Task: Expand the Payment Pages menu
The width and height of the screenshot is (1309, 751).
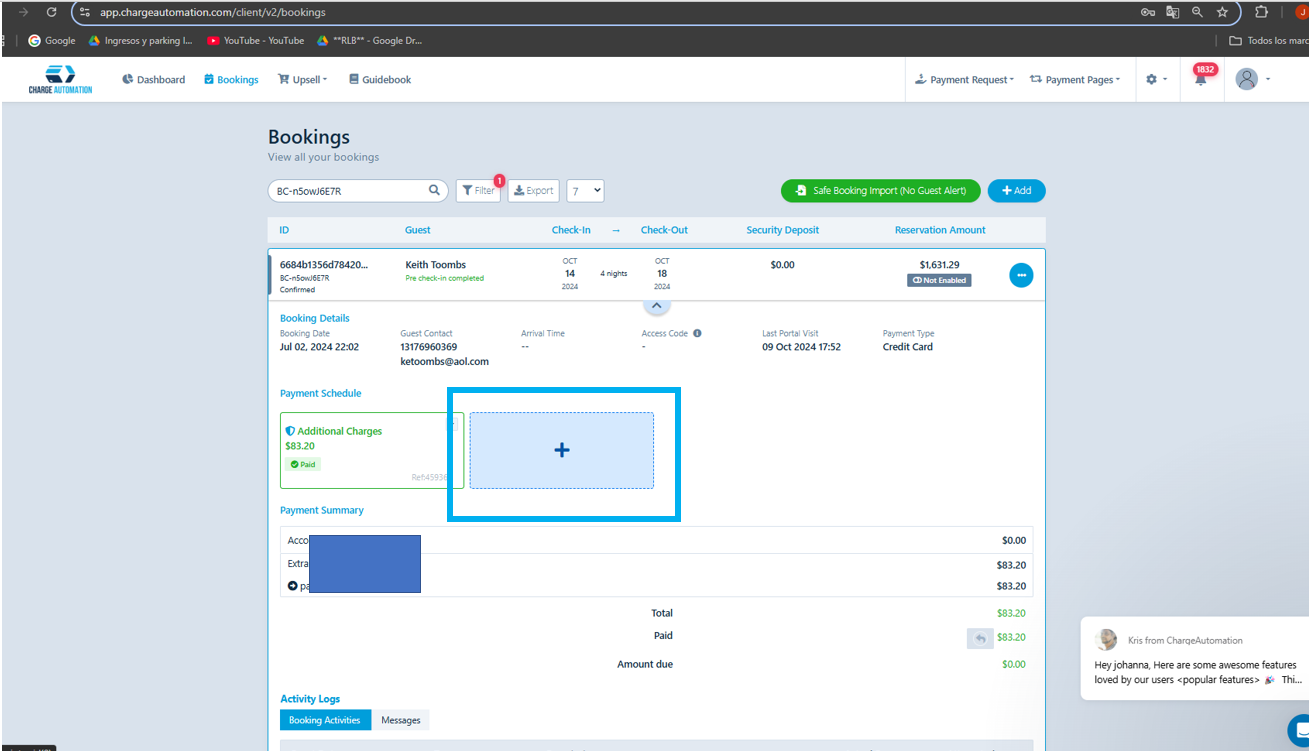Action: (x=1075, y=79)
